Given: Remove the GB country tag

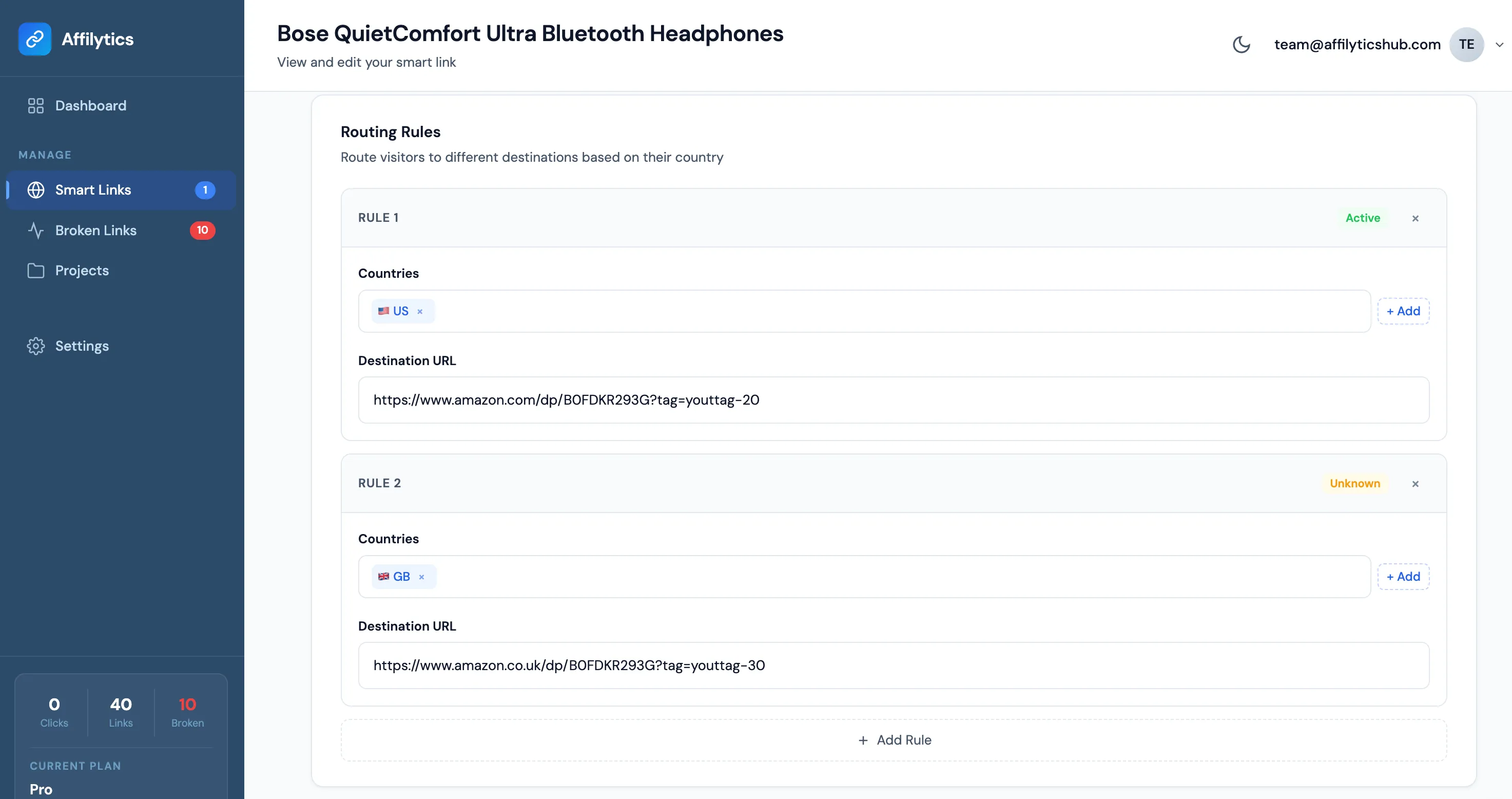Looking at the screenshot, I should (421, 577).
